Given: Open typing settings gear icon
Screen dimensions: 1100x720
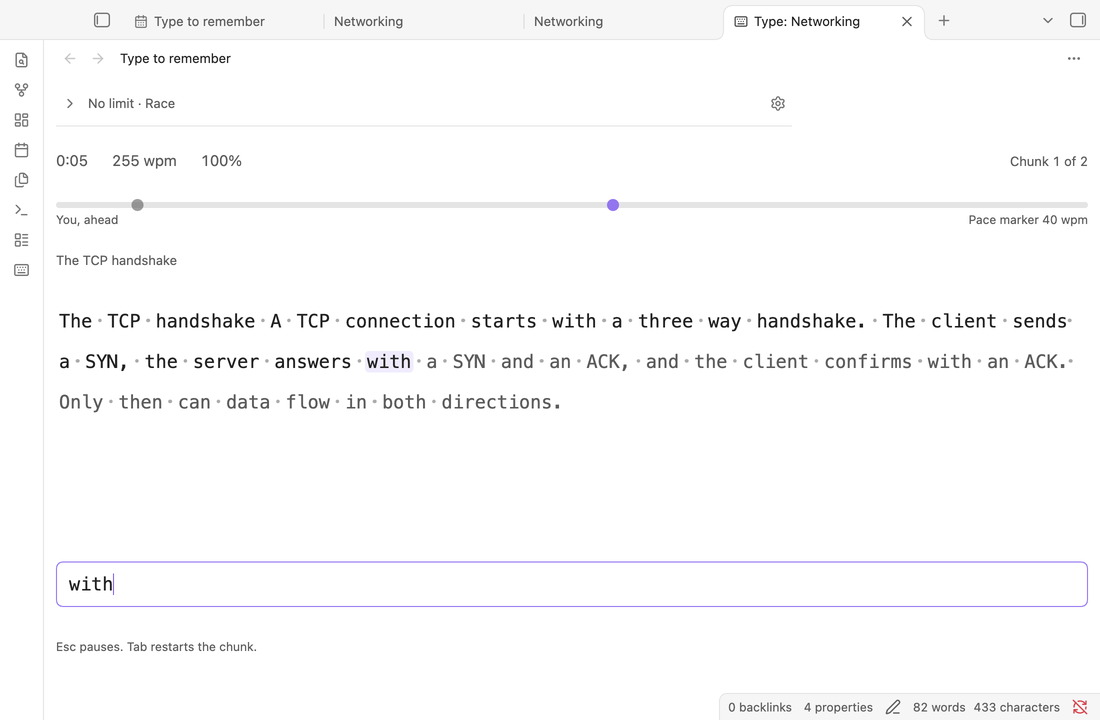Looking at the screenshot, I should click(x=777, y=103).
